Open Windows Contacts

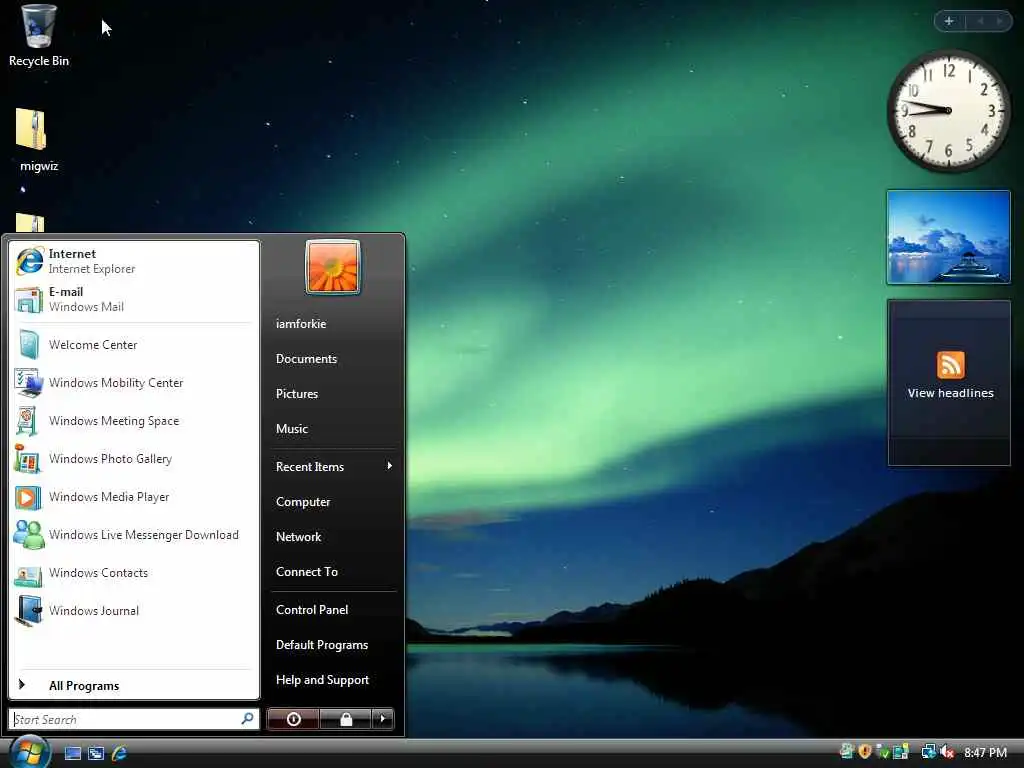pos(134,573)
